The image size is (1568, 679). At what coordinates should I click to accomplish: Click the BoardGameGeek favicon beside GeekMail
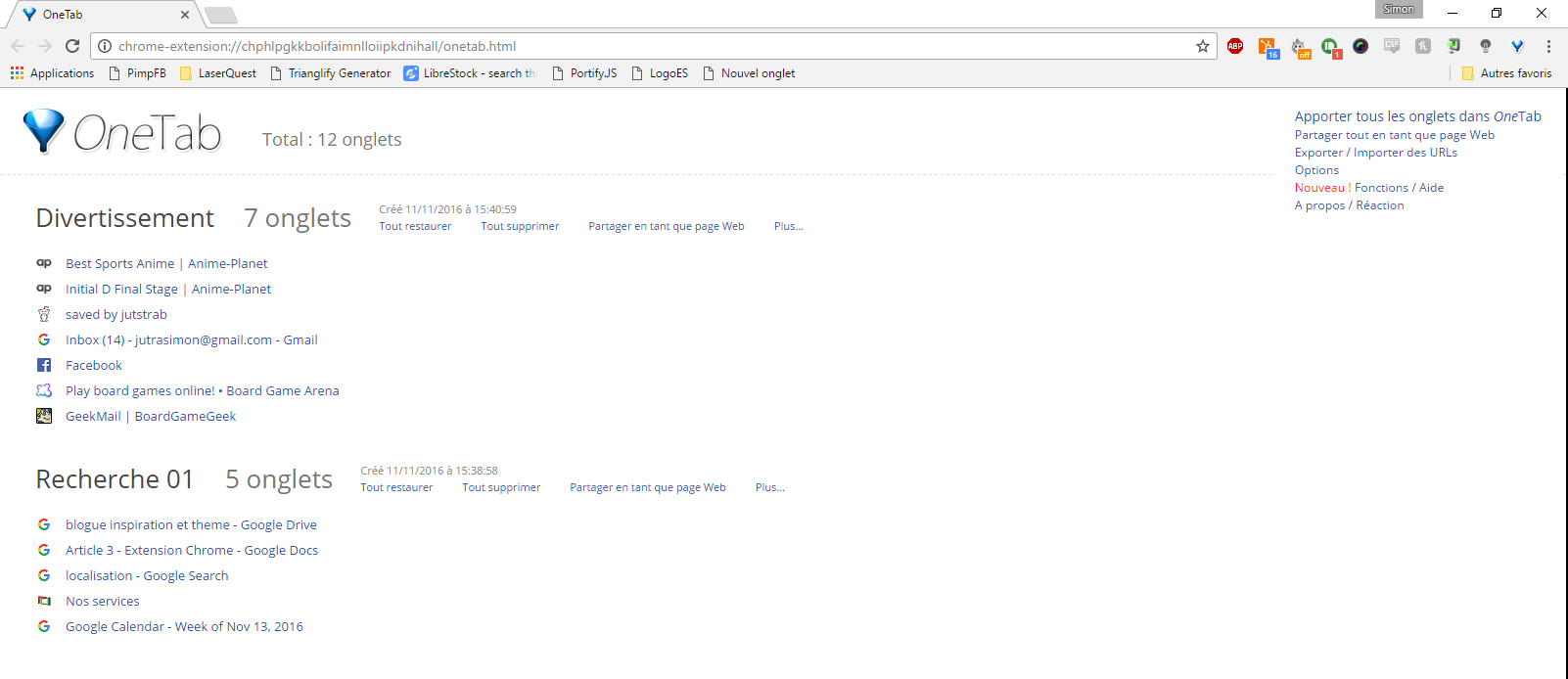[x=44, y=416]
